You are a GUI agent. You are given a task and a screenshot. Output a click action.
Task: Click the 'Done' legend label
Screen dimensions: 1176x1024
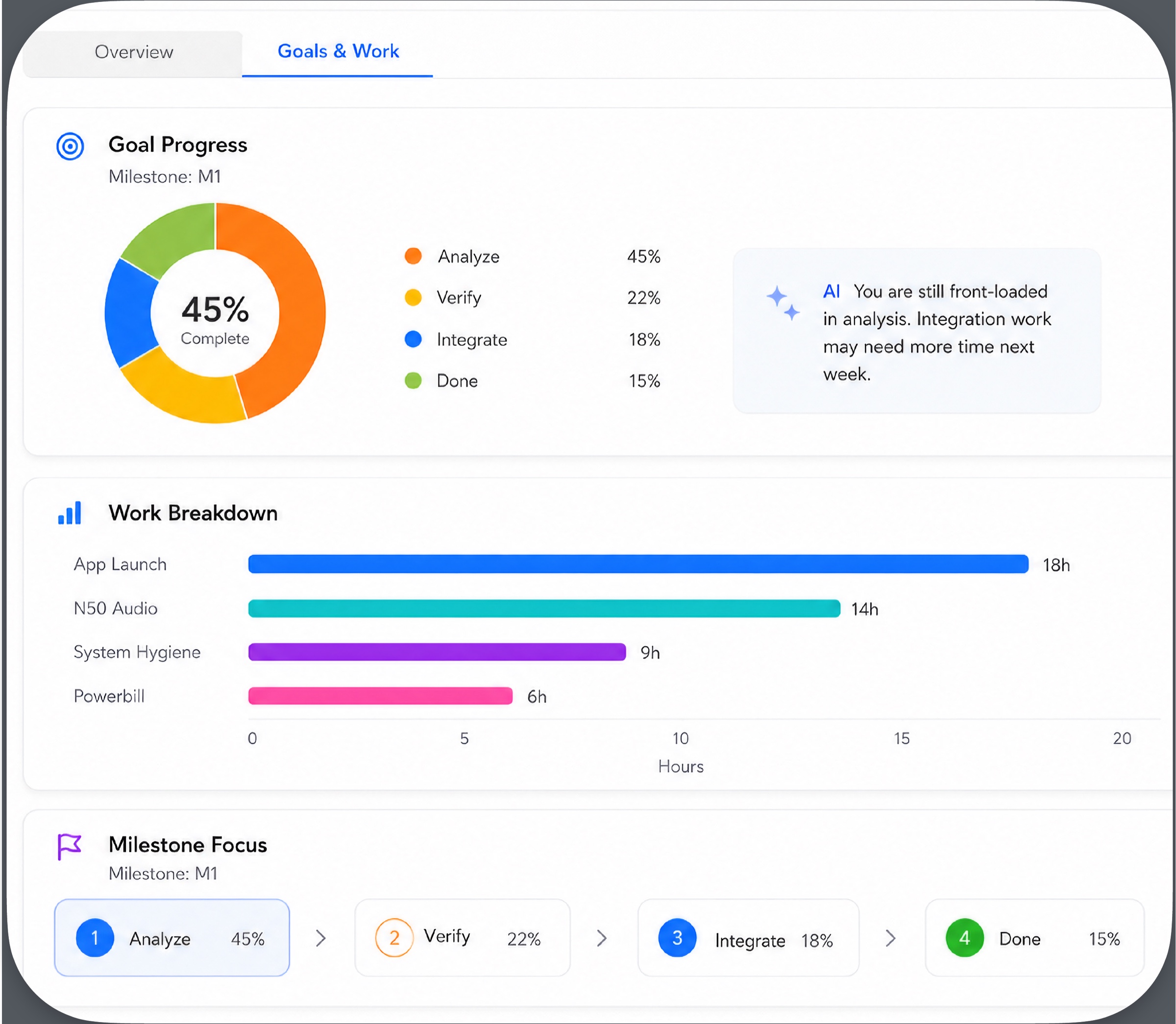pyautogui.click(x=457, y=381)
